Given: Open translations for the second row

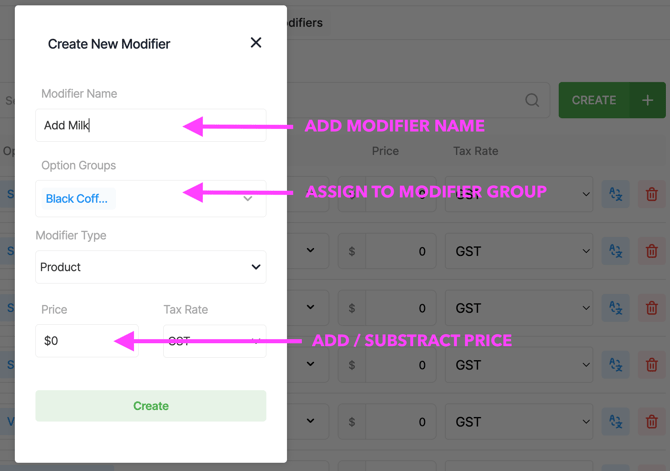Looking at the screenshot, I should click(x=616, y=251).
